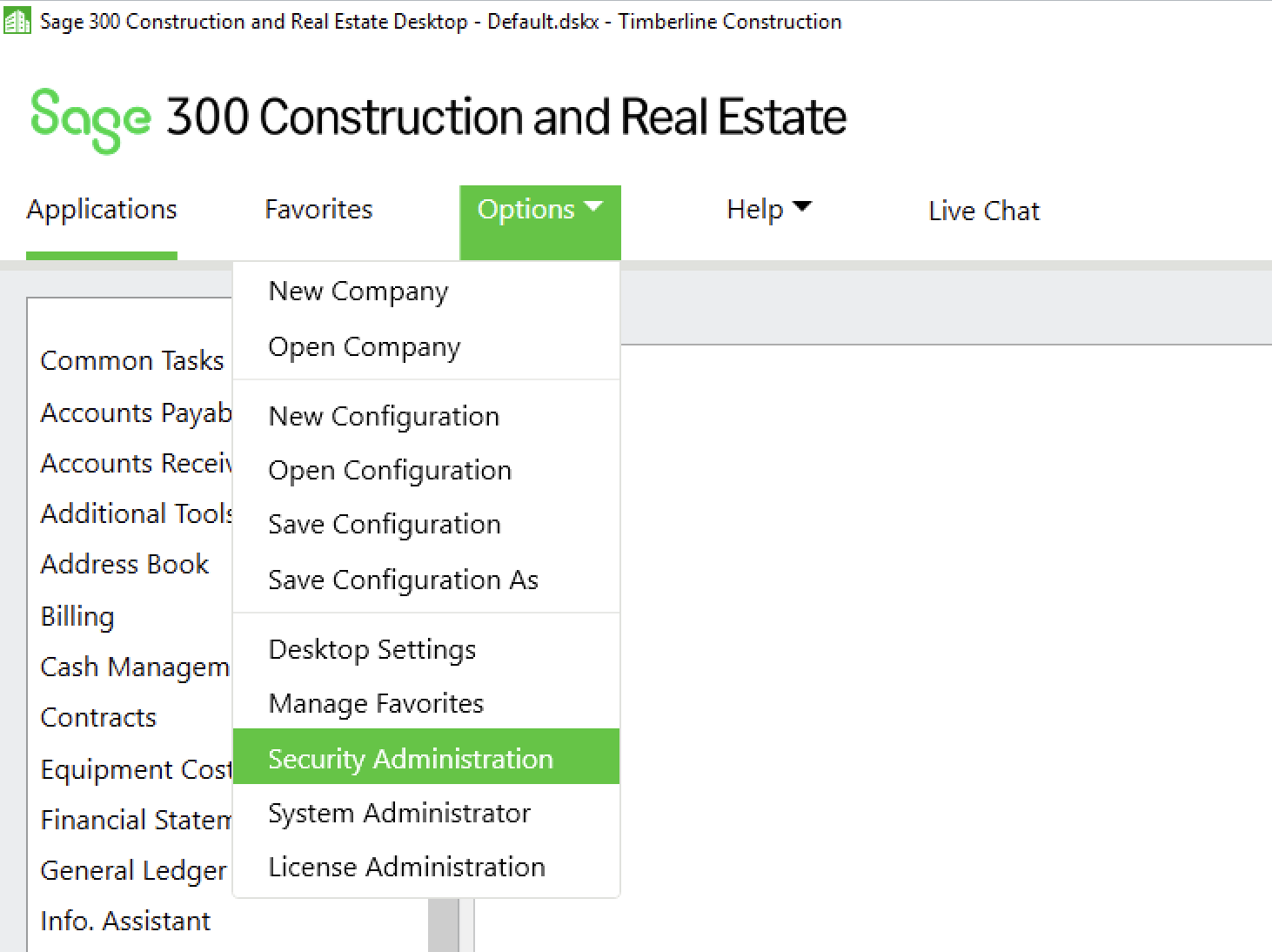The image size is (1272, 952).
Task: Click New Configuration in the menu
Action: click(426, 417)
